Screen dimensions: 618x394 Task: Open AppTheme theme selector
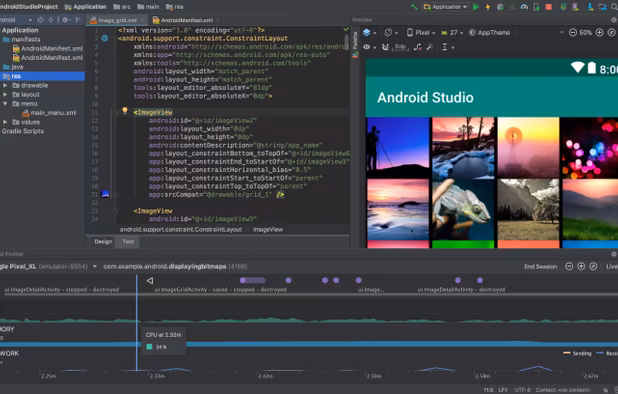(x=490, y=33)
